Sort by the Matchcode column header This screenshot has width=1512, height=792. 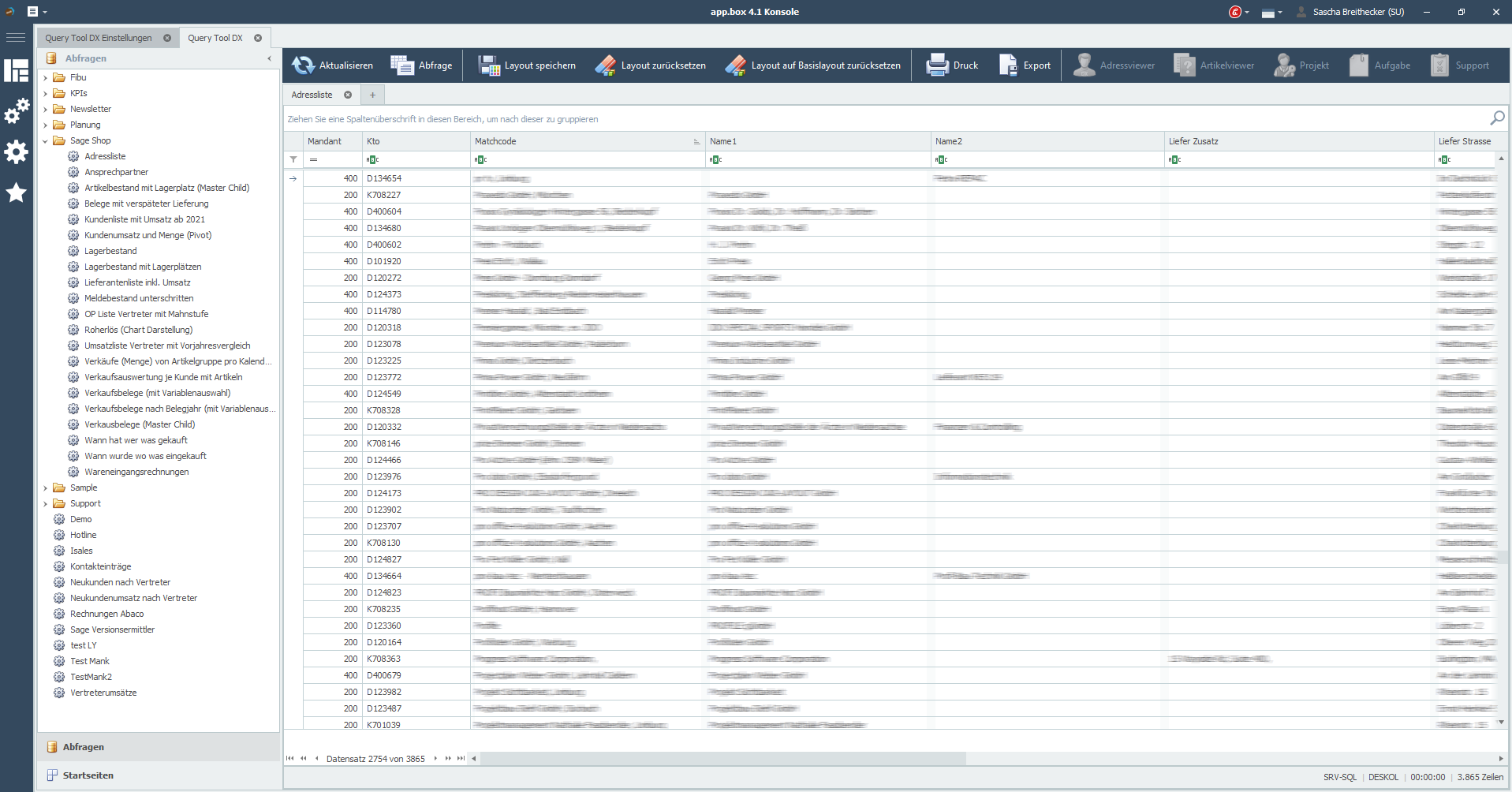point(588,141)
